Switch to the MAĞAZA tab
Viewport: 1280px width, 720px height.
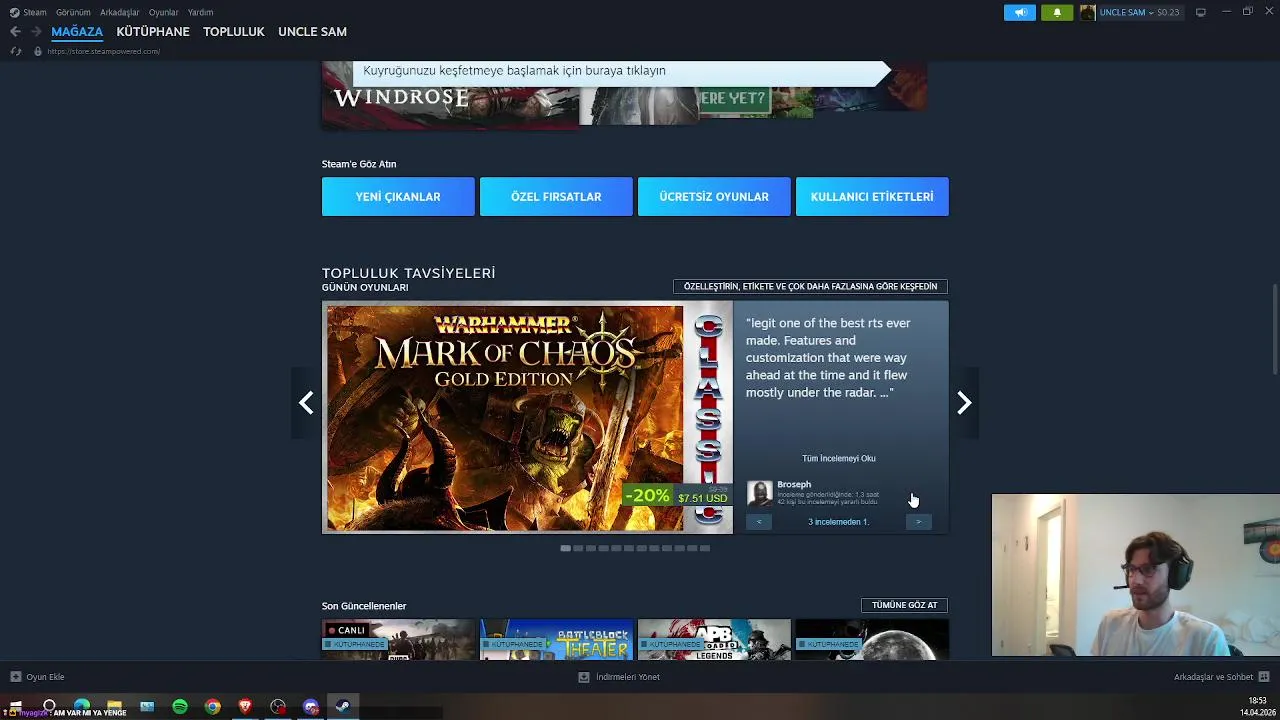(77, 32)
